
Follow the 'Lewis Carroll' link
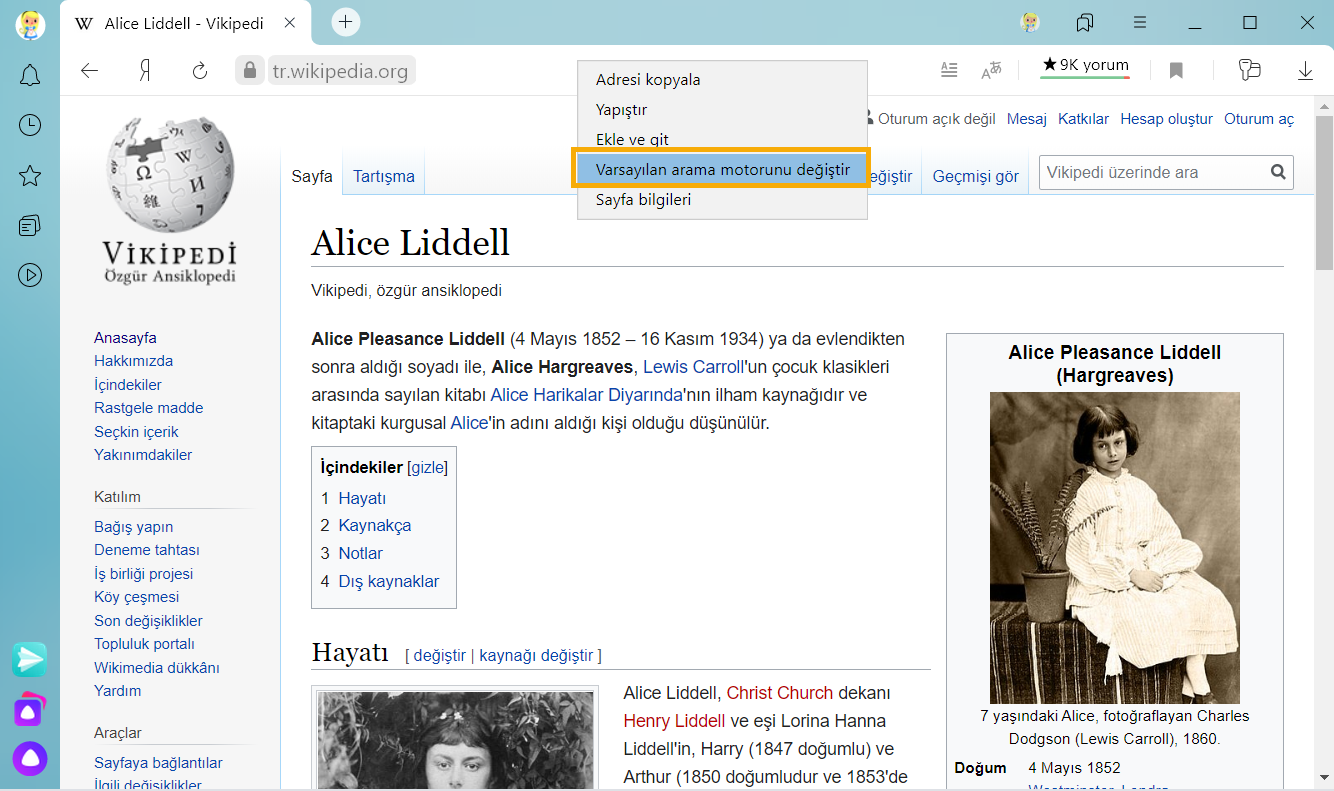click(693, 367)
